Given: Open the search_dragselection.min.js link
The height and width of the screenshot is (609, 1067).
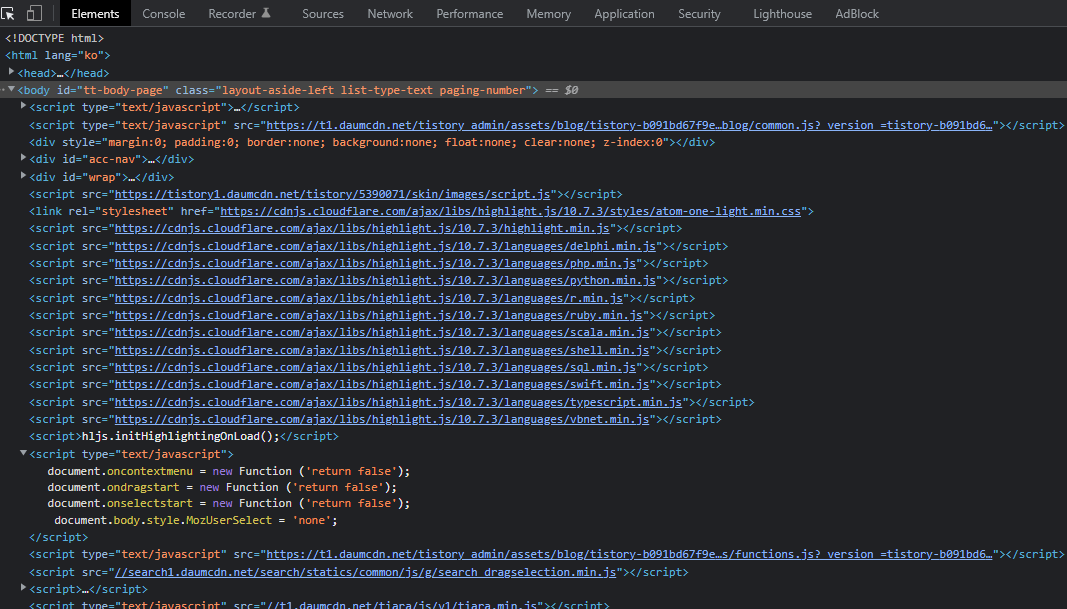Looking at the screenshot, I should pyautogui.click(x=365, y=572).
